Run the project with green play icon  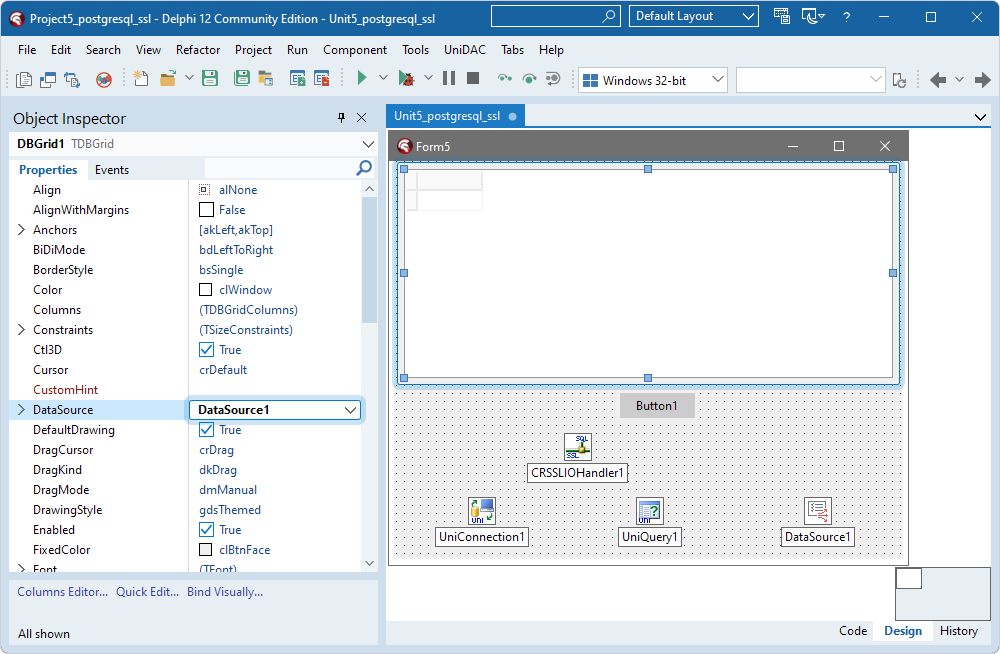(x=362, y=78)
